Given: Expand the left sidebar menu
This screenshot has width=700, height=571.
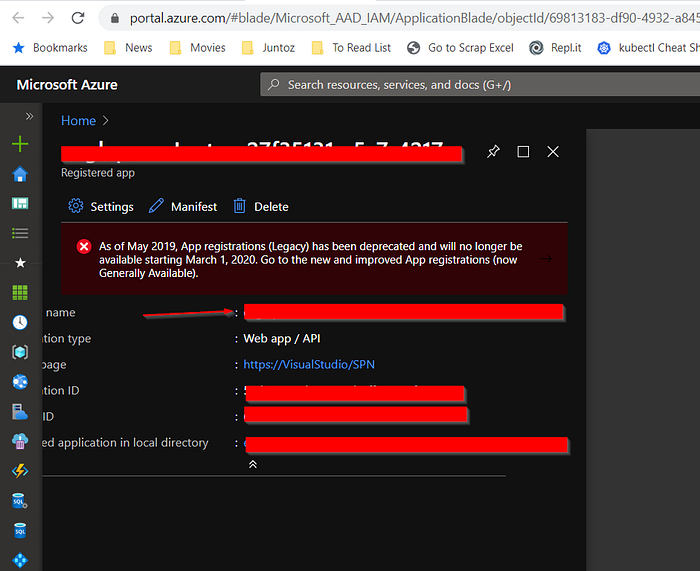Looking at the screenshot, I should 29,117.
